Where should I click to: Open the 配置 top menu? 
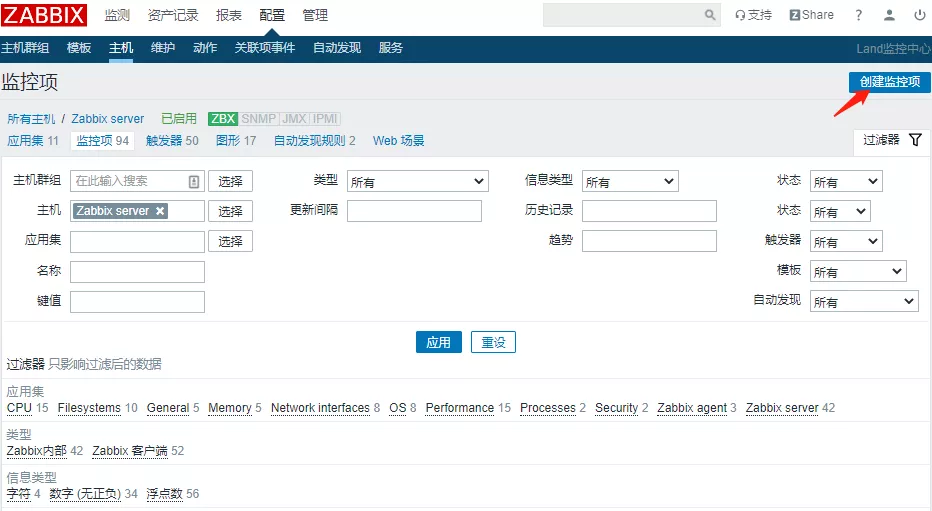(272, 15)
